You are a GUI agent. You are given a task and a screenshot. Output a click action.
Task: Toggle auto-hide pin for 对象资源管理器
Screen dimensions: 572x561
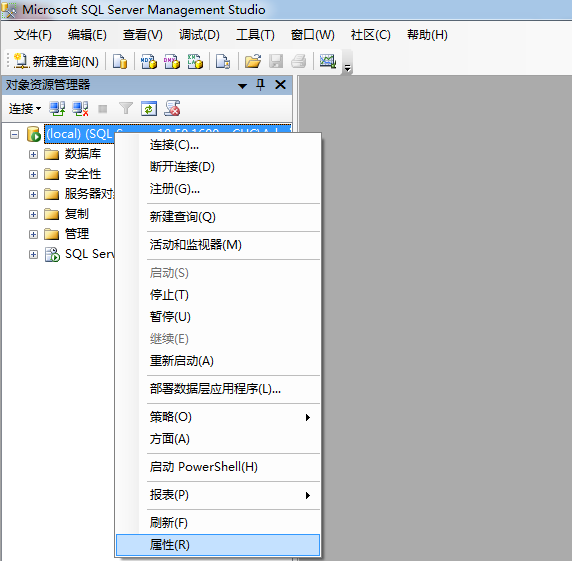tap(260, 85)
